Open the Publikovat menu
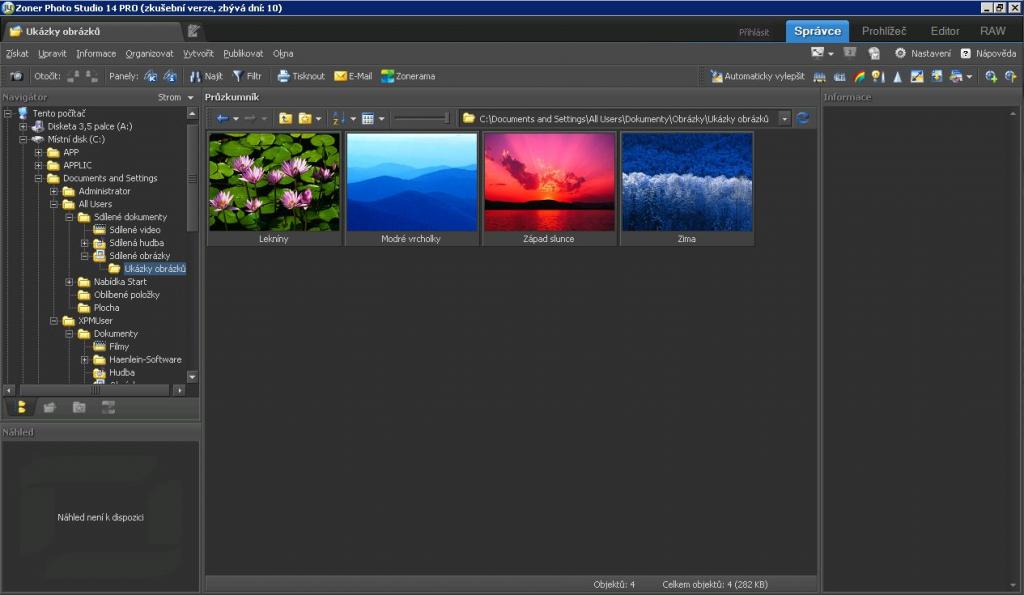 point(243,54)
